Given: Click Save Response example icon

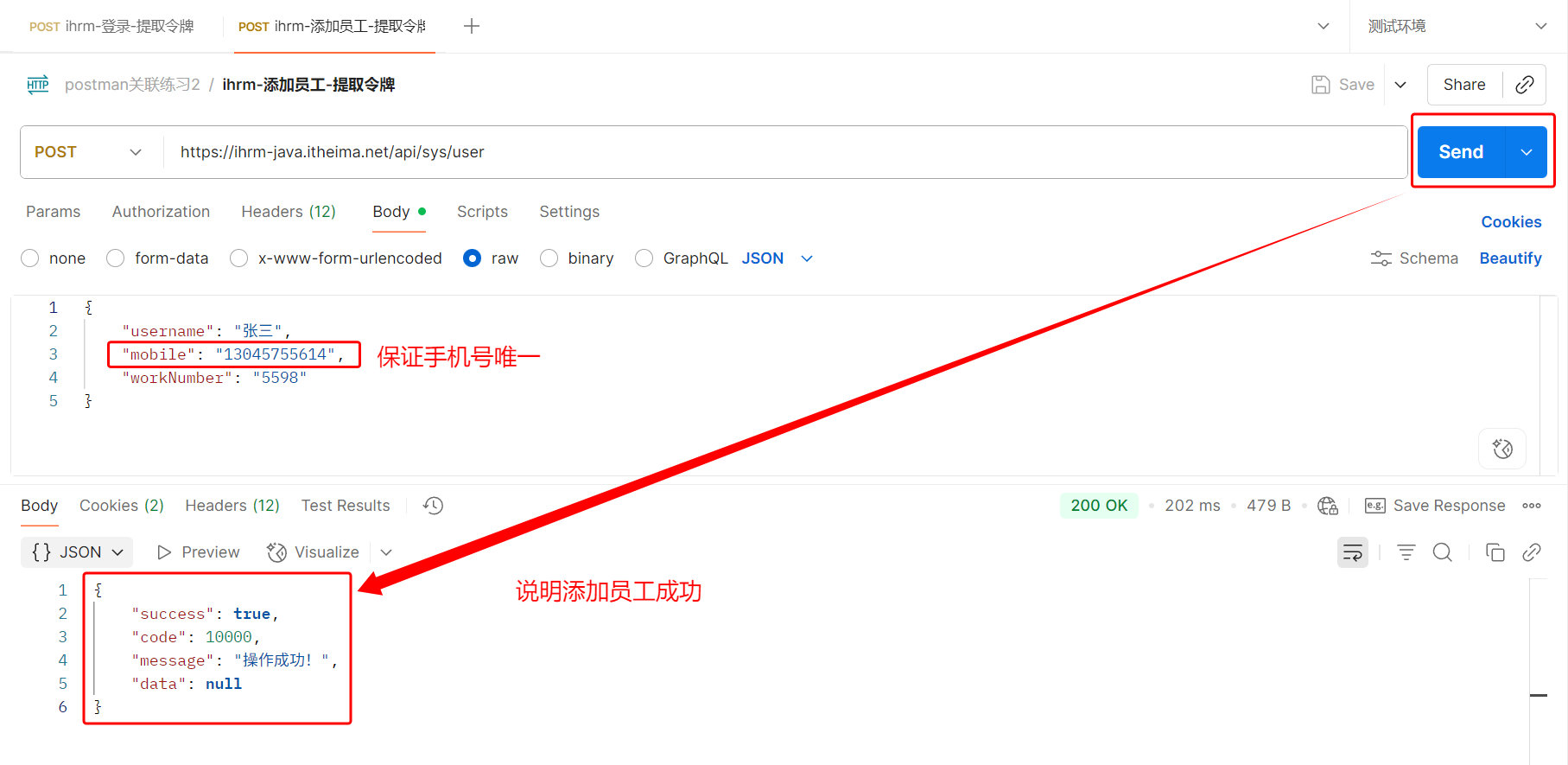Looking at the screenshot, I should tap(1374, 506).
